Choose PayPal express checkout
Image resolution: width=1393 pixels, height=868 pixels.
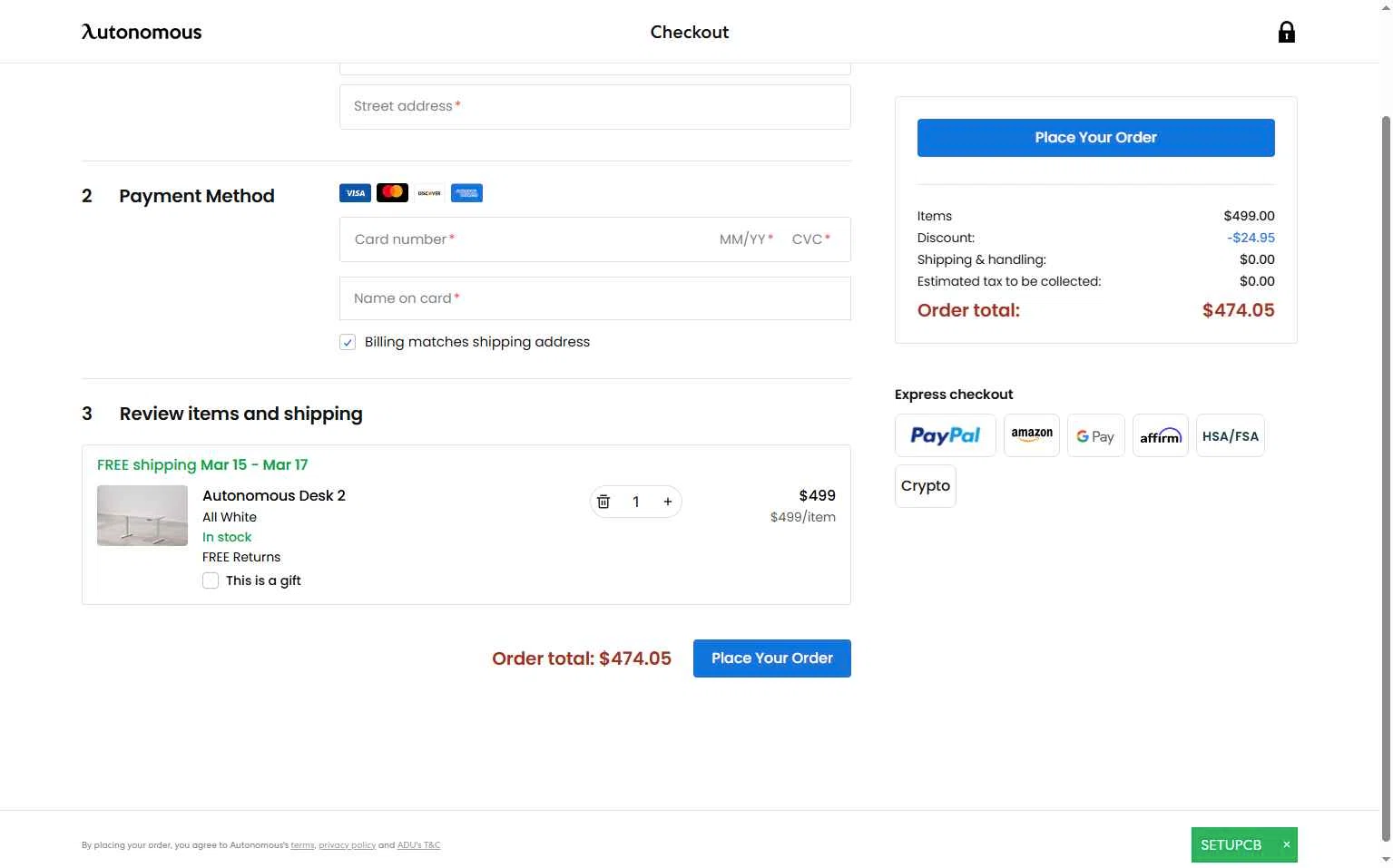[x=945, y=436]
